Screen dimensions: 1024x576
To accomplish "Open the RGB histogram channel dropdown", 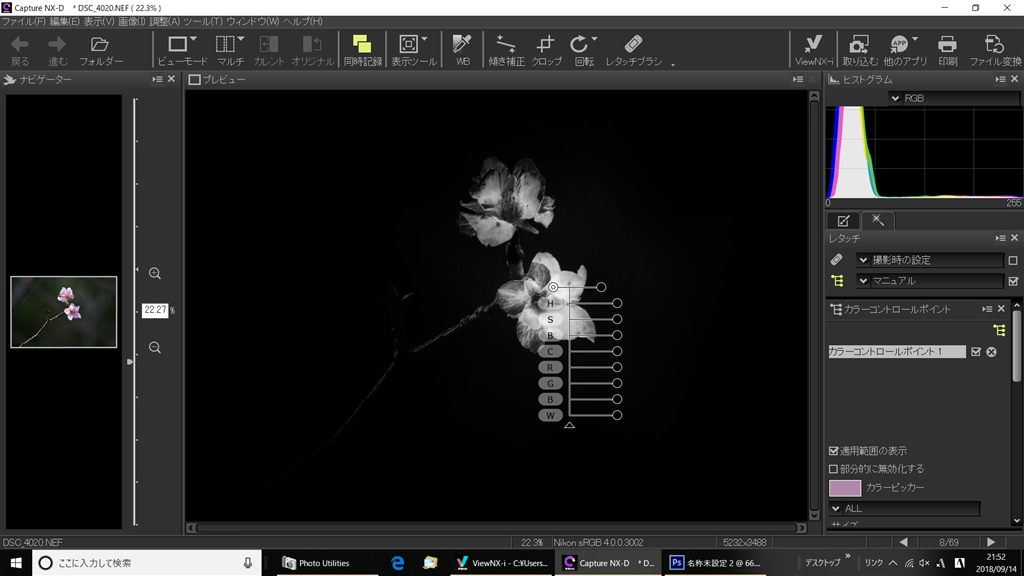I will (x=895, y=98).
